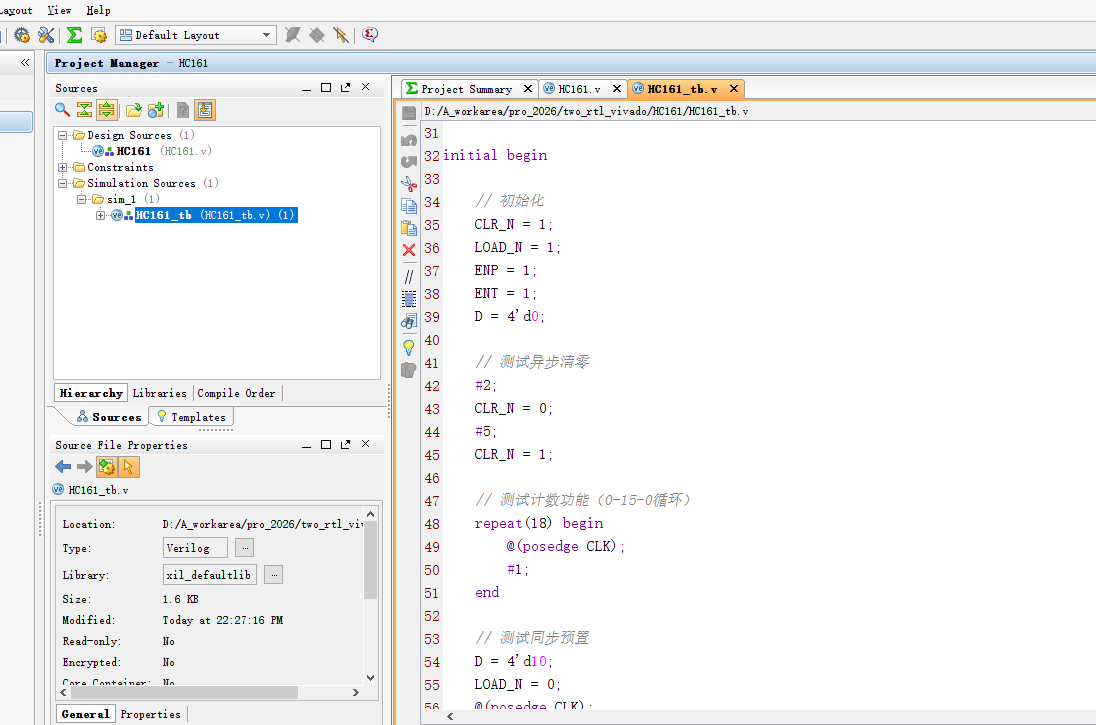The image size is (1096, 725).
Task: Open the Templates tab
Action: coord(192,417)
